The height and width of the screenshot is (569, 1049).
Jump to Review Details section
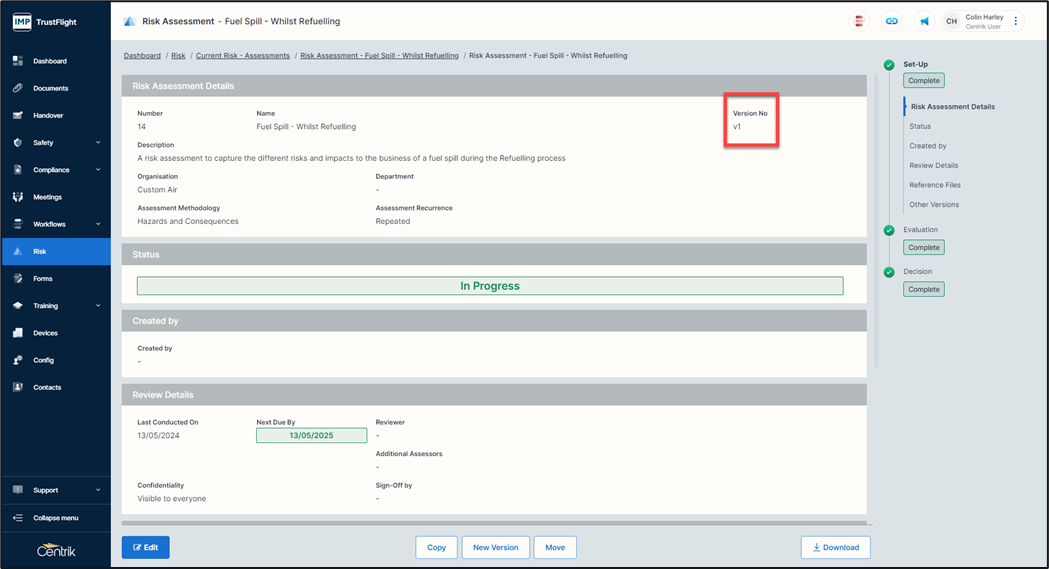pos(933,165)
